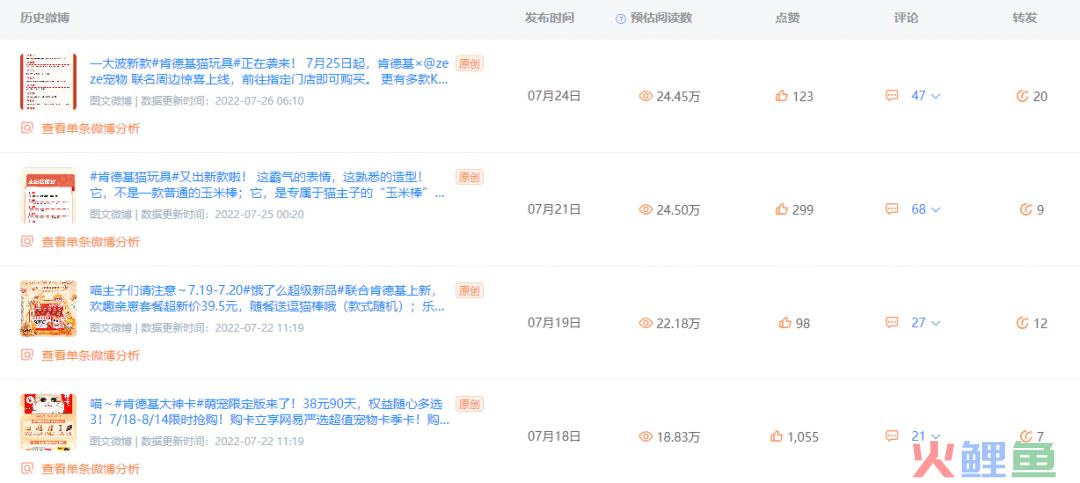Click the thumbs-up icon beside 299 likes
Viewport: 1080px width, 483px height.
(x=781, y=209)
